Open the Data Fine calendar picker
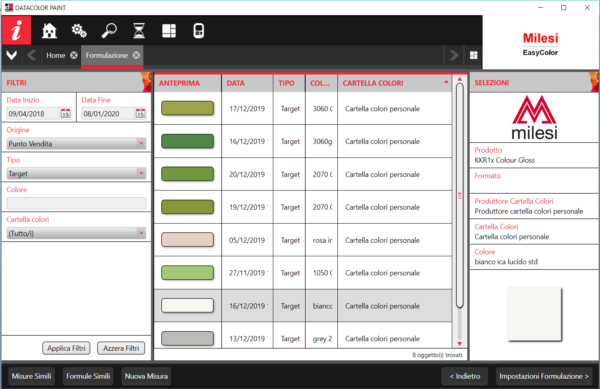Screen dimensions: 600x389 click(140, 113)
